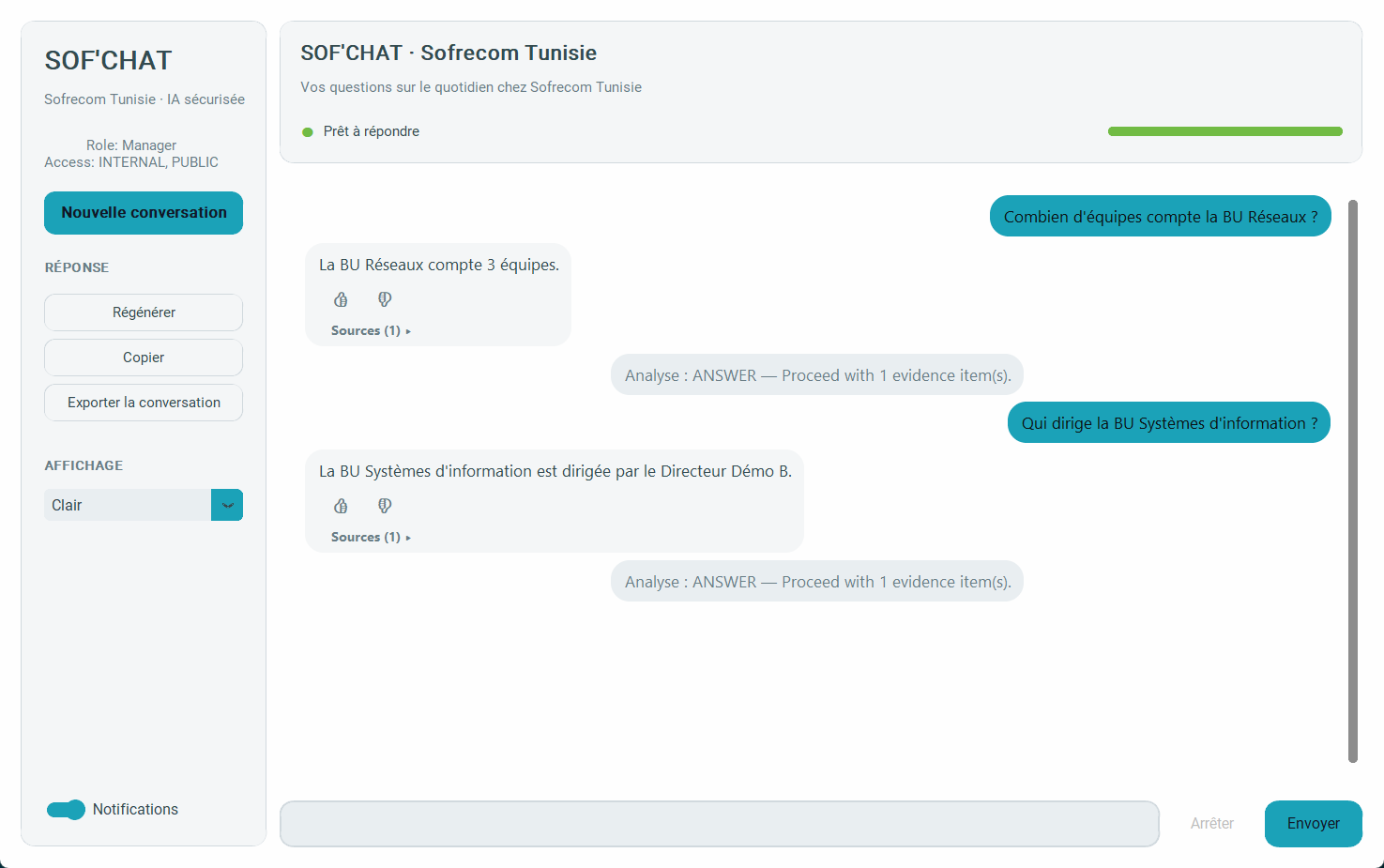Click the Régénérer button
Screen dimensions: 1384x868
144,312
